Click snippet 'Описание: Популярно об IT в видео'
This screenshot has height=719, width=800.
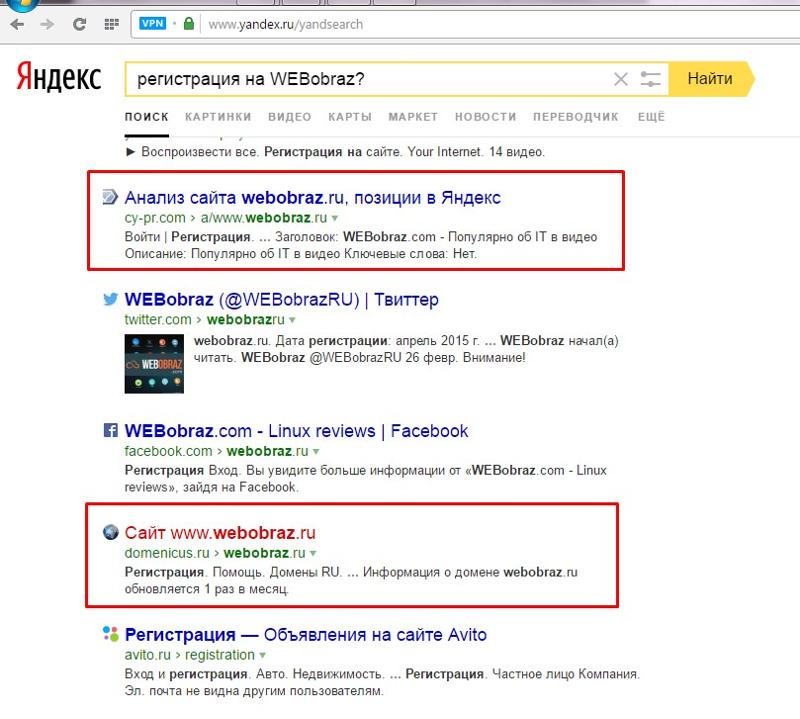[232, 254]
